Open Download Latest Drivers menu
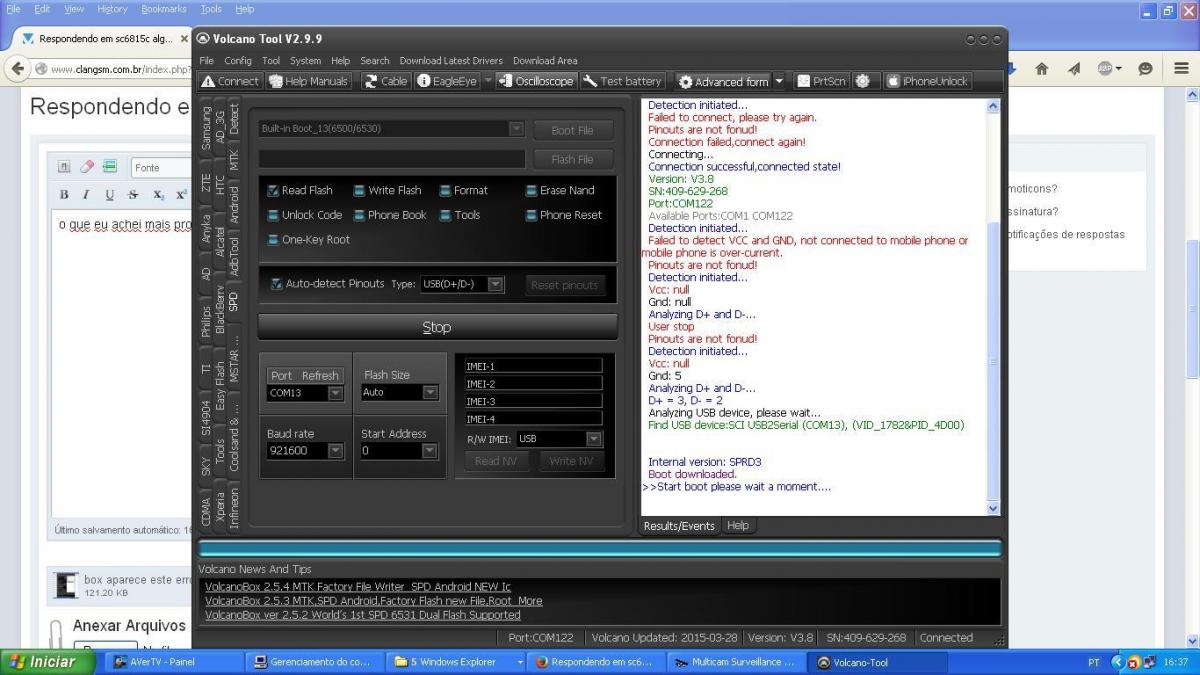Image resolution: width=1200 pixels, height=675 pixels. tap(450, 61)
